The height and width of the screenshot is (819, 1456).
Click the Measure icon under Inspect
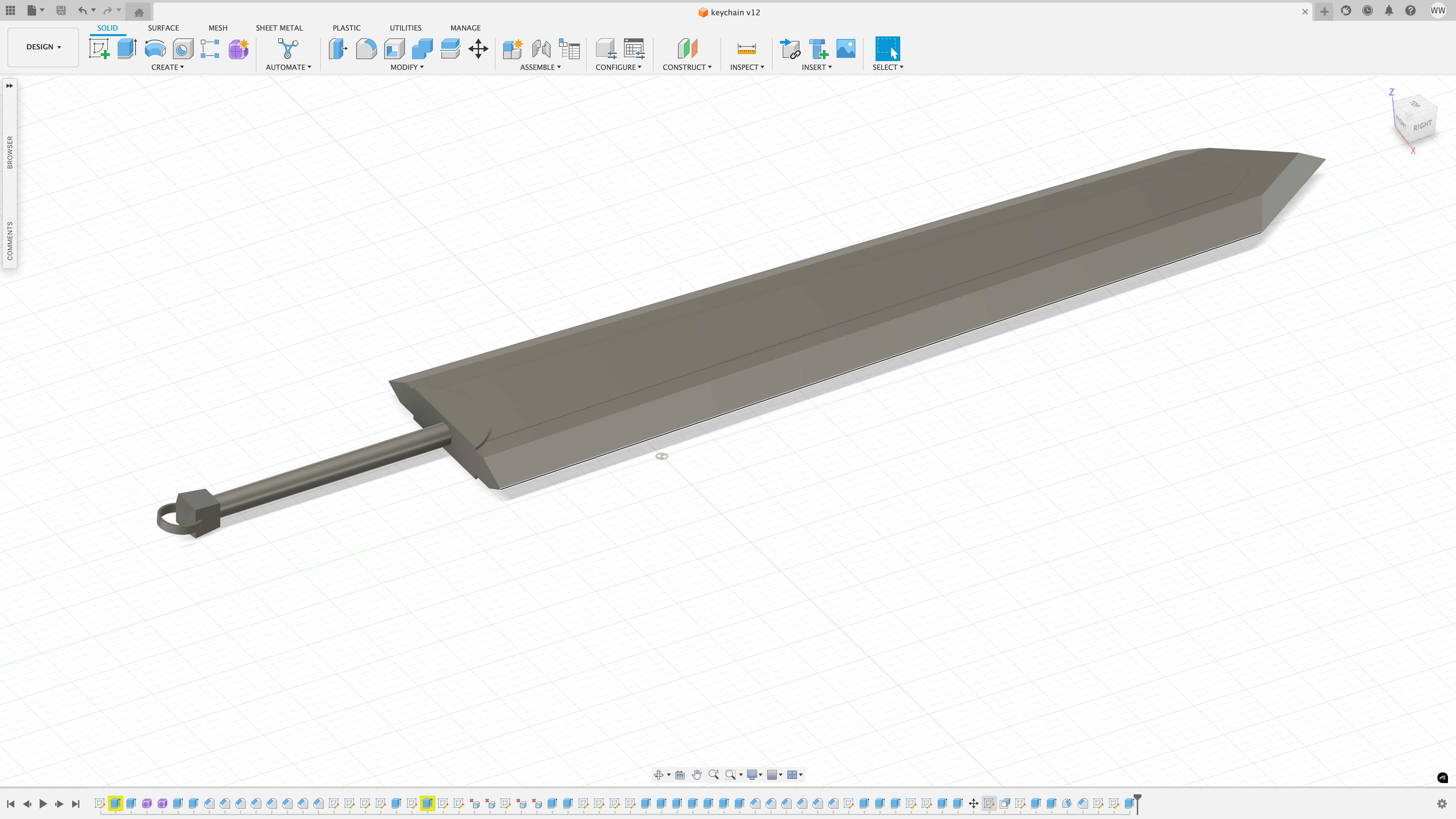(x=746, y=49)
